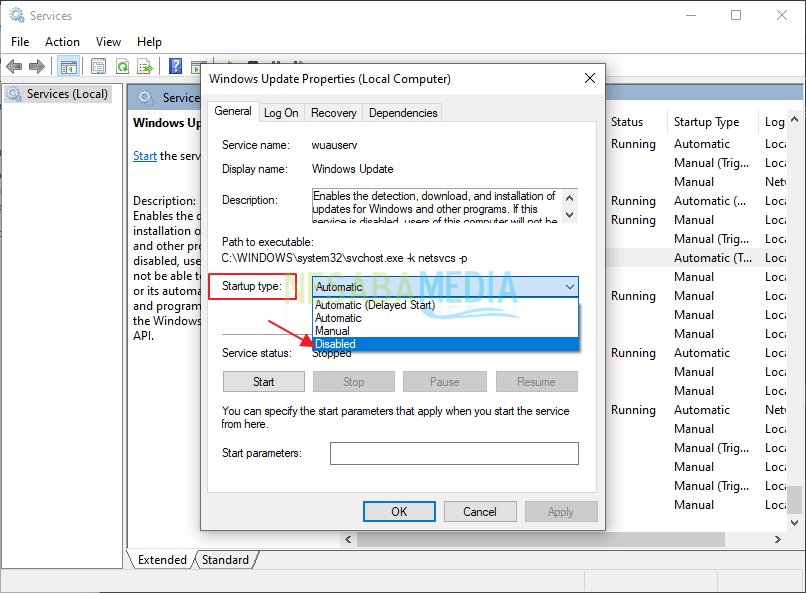Open the Action menu
The width and height of the screenshot is (806, 593).
(62, 42)
